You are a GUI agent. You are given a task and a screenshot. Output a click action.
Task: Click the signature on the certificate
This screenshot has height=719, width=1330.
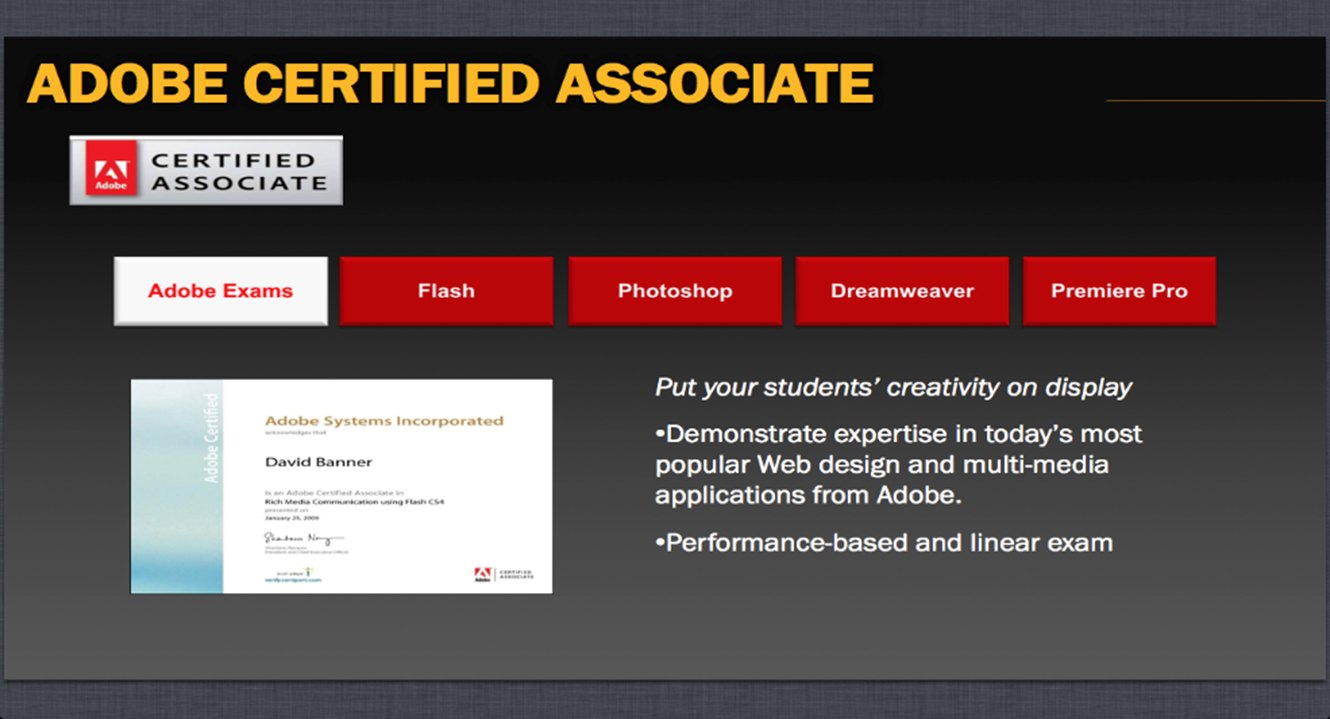tap(305, 538)
